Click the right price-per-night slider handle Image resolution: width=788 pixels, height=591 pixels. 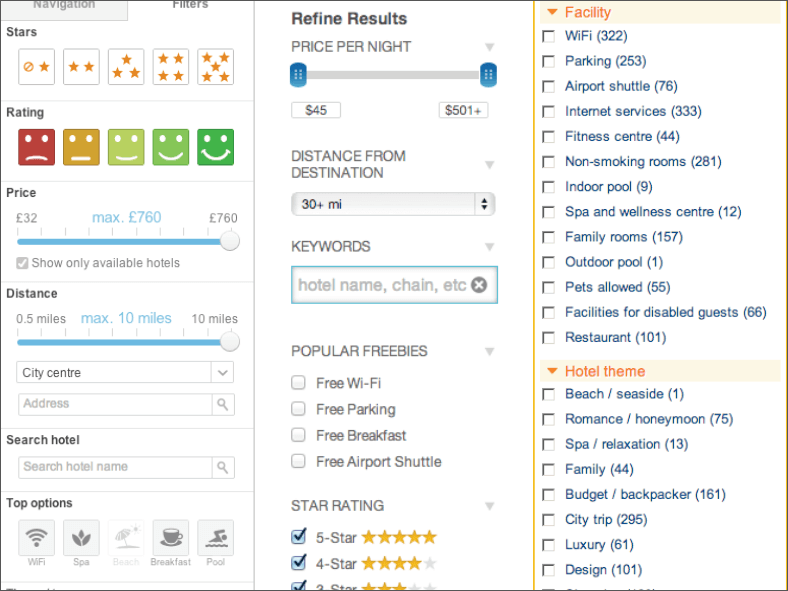coord(488,74)
